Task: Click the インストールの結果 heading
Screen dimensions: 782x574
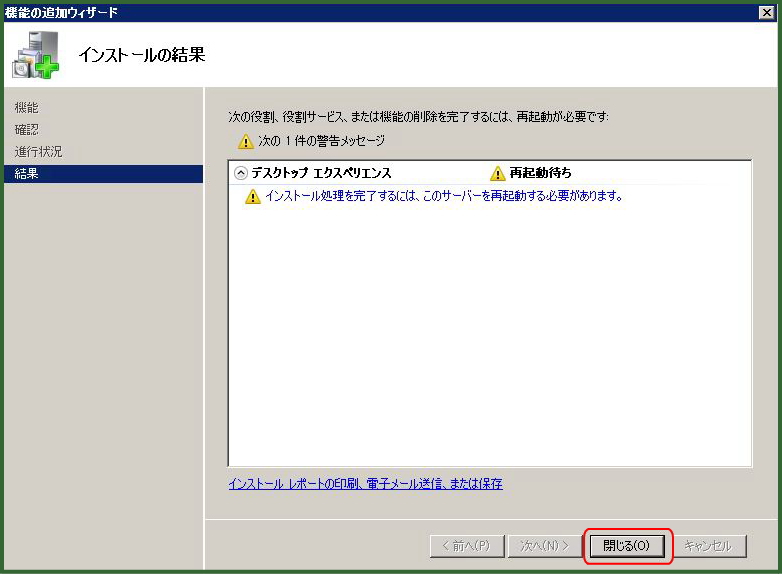Action: (x=142, y=55)
